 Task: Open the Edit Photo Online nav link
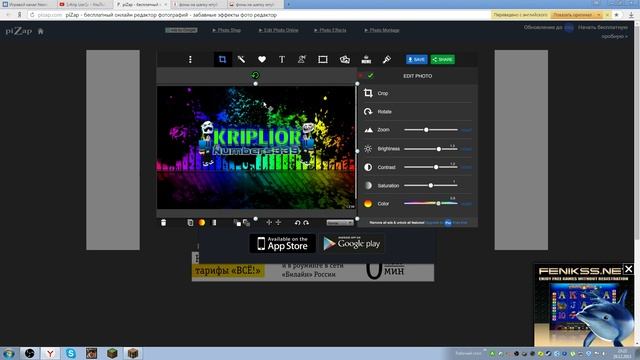(x=278, y=30)
